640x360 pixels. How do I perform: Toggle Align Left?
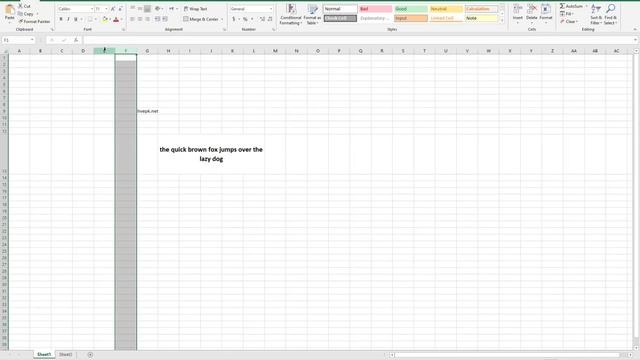click(132, 19)
